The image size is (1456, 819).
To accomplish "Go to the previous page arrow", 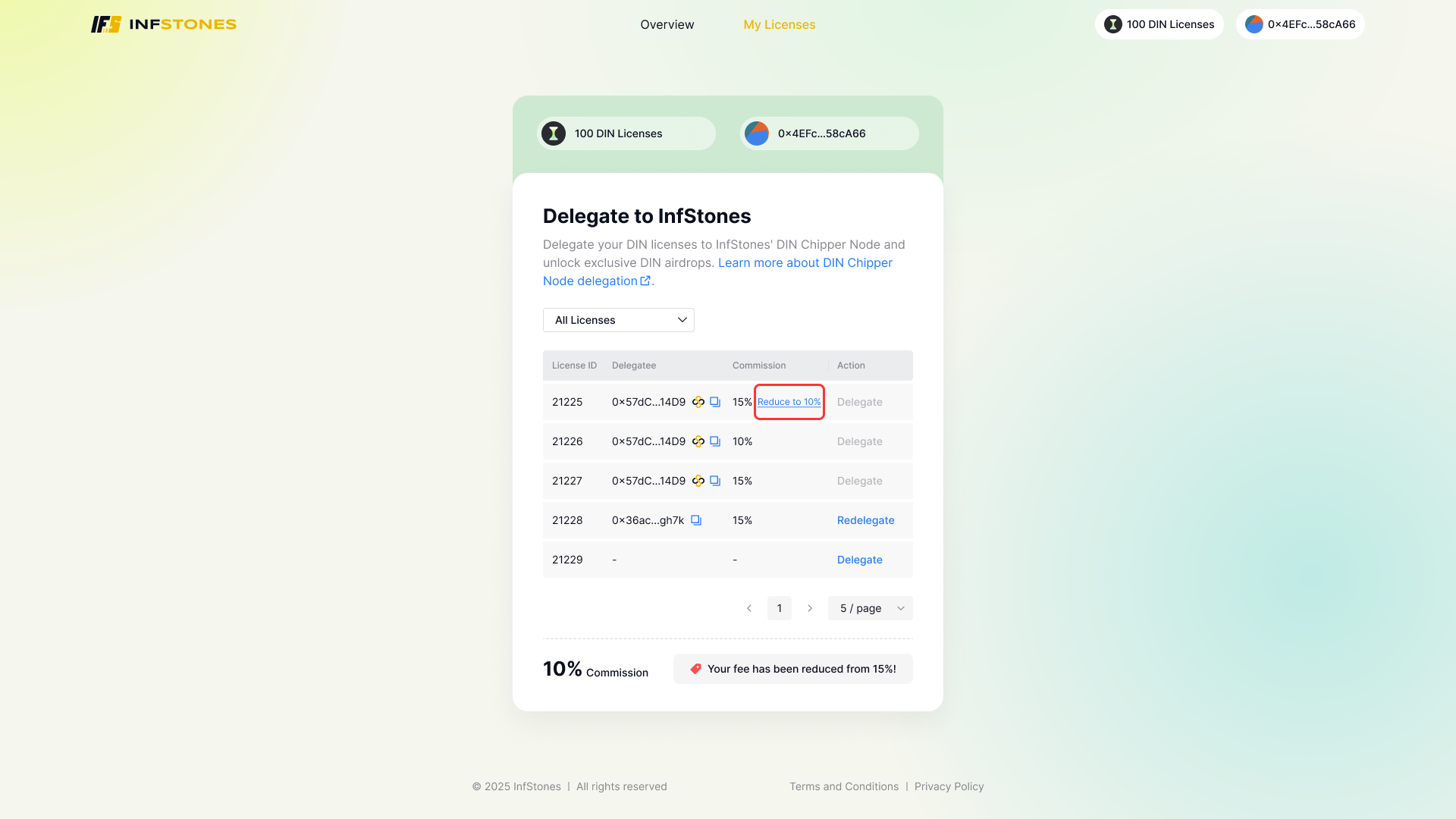I will coord(749,608).
